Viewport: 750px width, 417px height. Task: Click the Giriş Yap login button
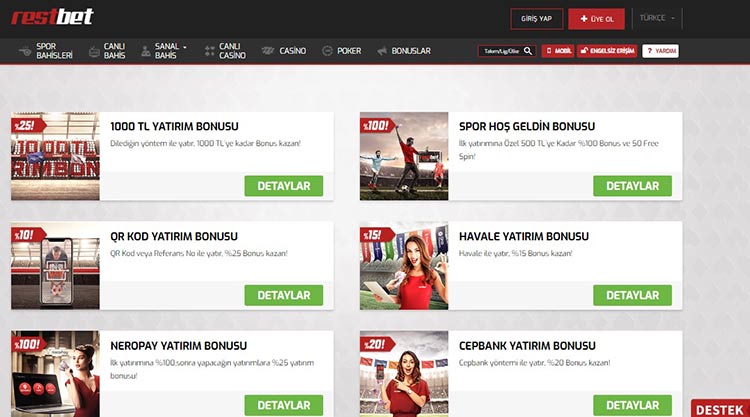click(536, 19)
